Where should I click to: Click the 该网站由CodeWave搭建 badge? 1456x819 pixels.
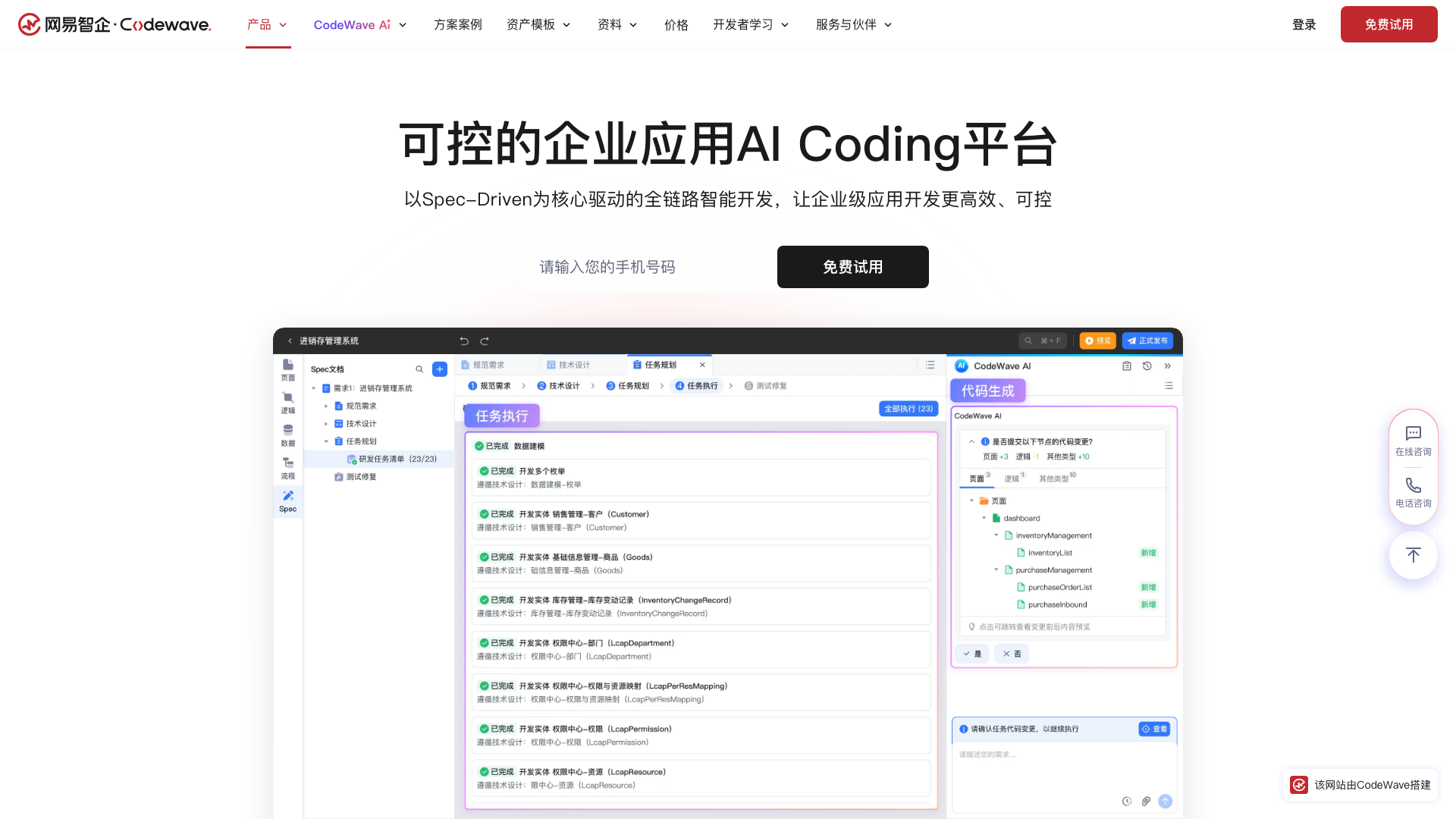pyautogui.click(x=1360, y=785)
